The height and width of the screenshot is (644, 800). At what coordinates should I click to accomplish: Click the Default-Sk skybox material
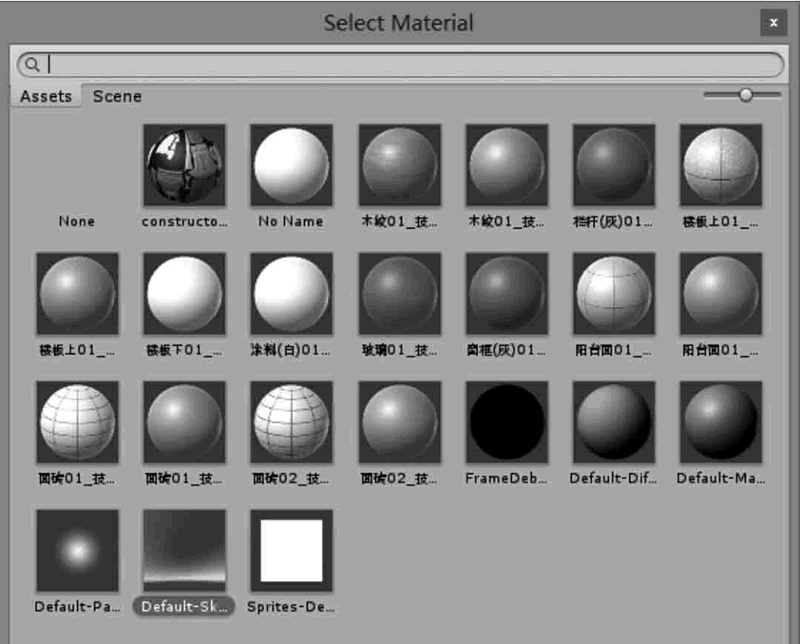(184, 550)
